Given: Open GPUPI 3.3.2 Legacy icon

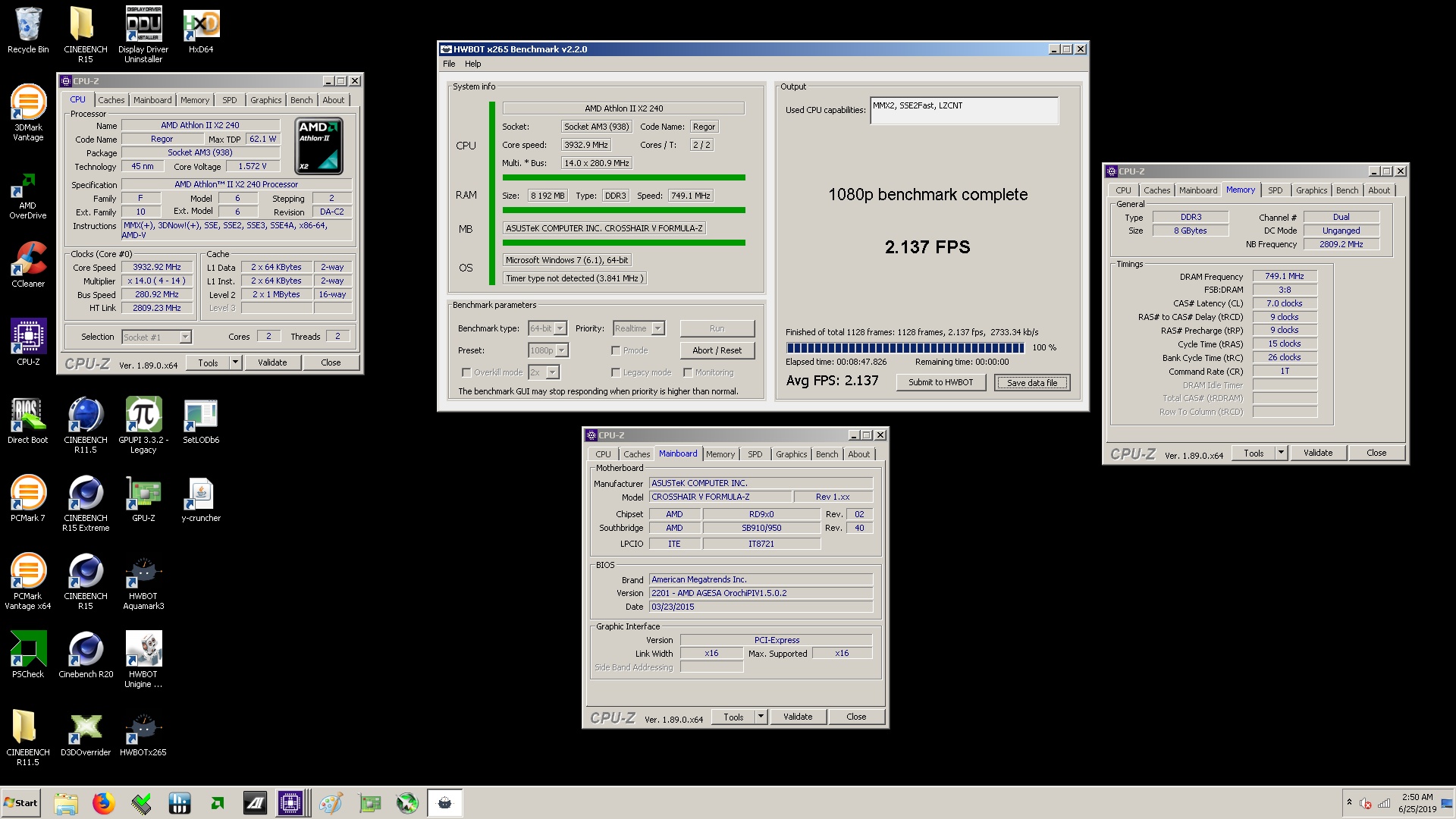Looking at the screenshot, I should [143, 425].
